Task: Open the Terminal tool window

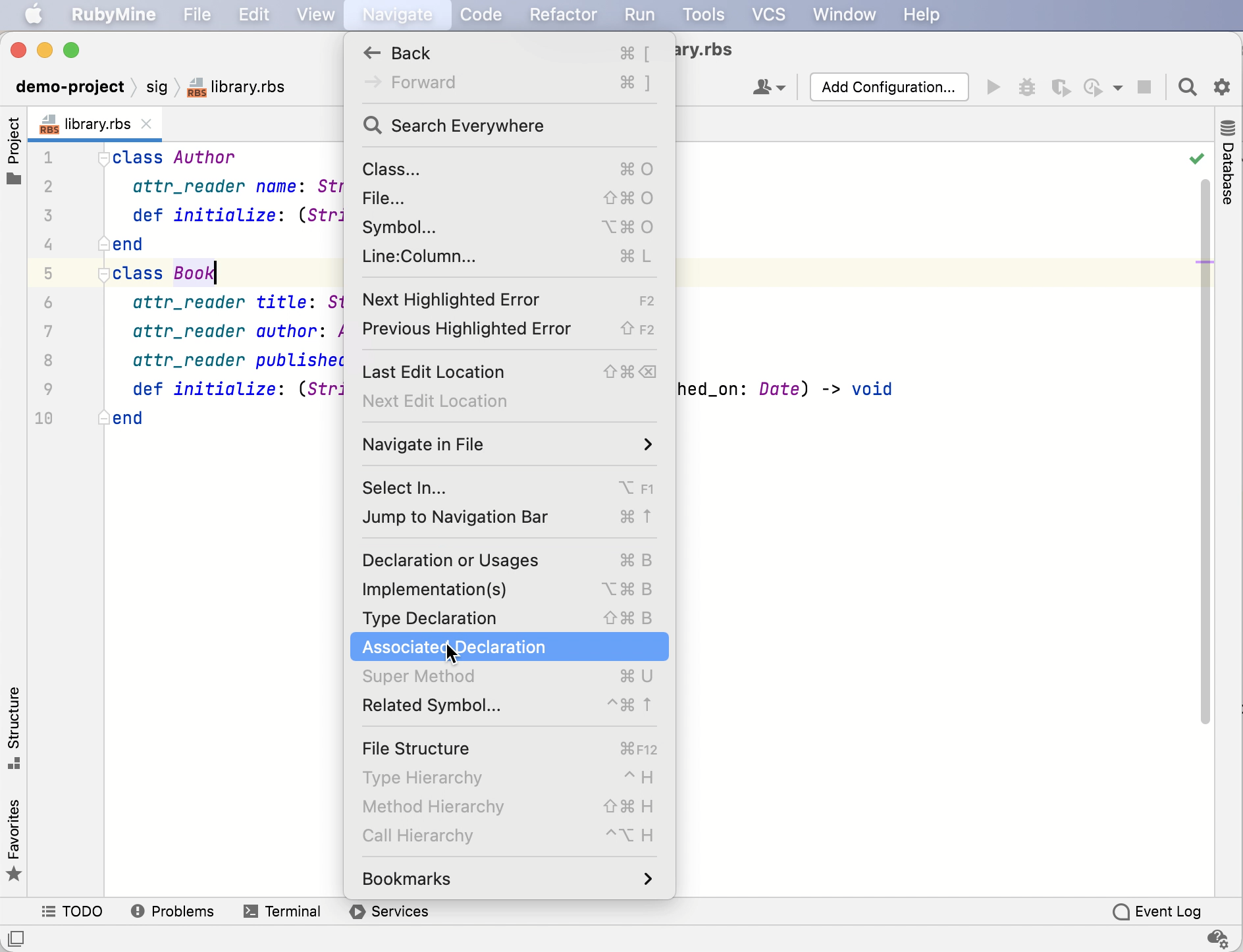Action: [282, 911]
